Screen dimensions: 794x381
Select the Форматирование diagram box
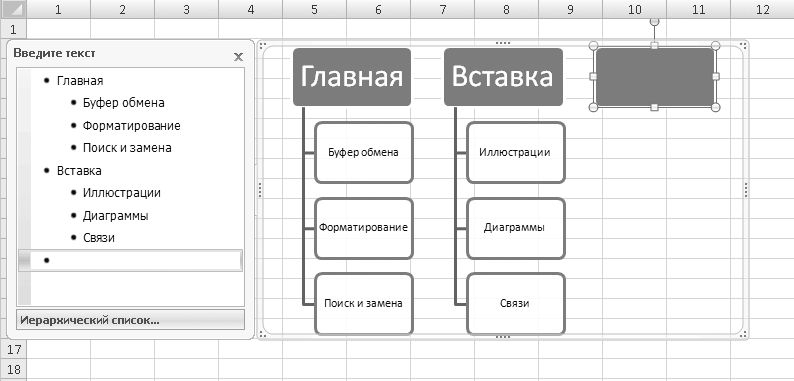tap(364, 228)
